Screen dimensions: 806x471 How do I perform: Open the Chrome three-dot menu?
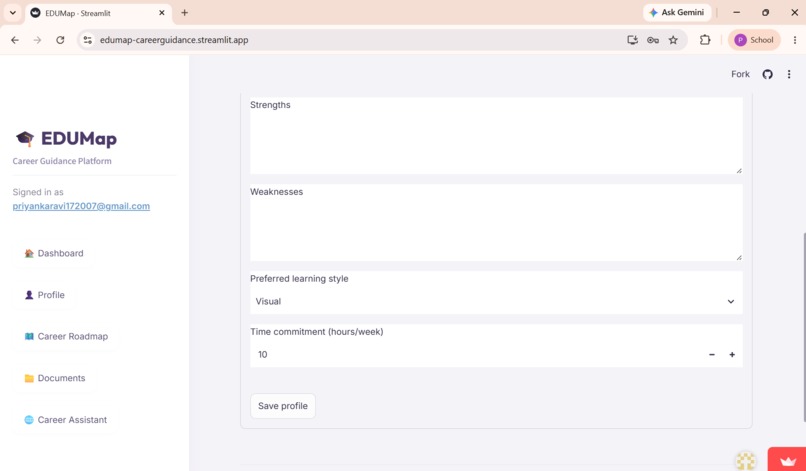795,40
